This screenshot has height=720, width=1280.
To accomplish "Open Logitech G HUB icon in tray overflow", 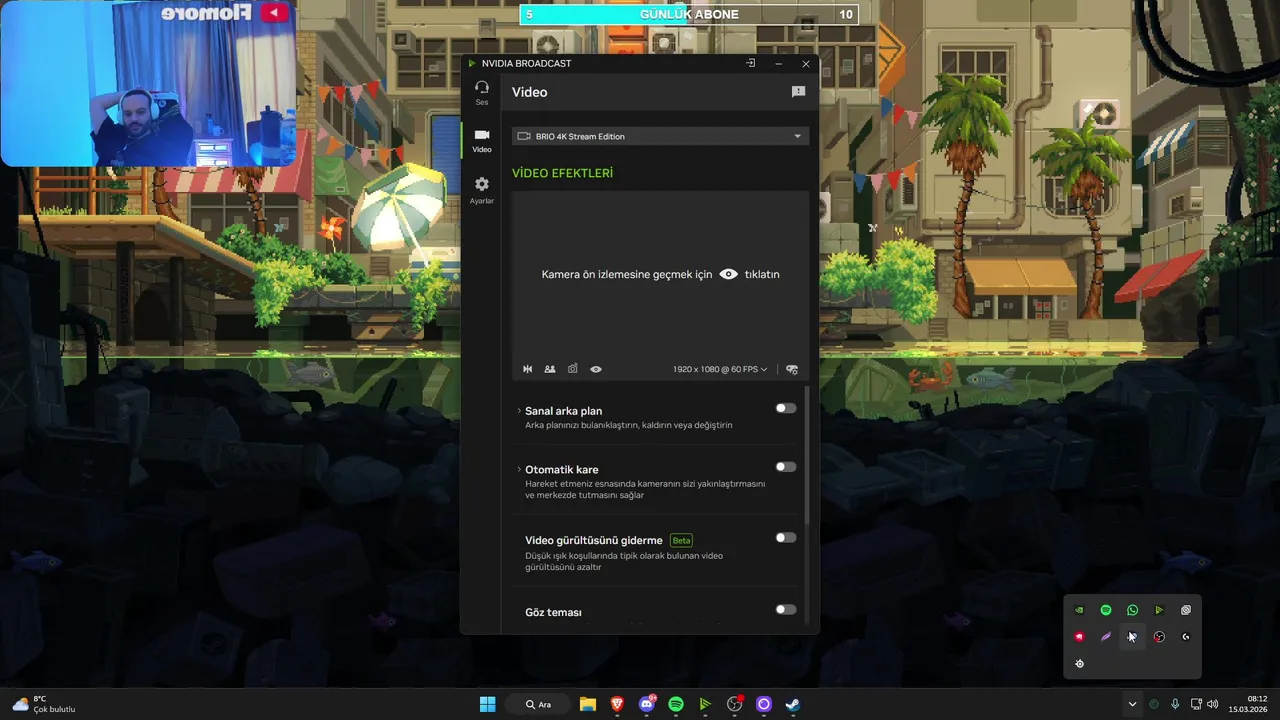I will 1186,637.
